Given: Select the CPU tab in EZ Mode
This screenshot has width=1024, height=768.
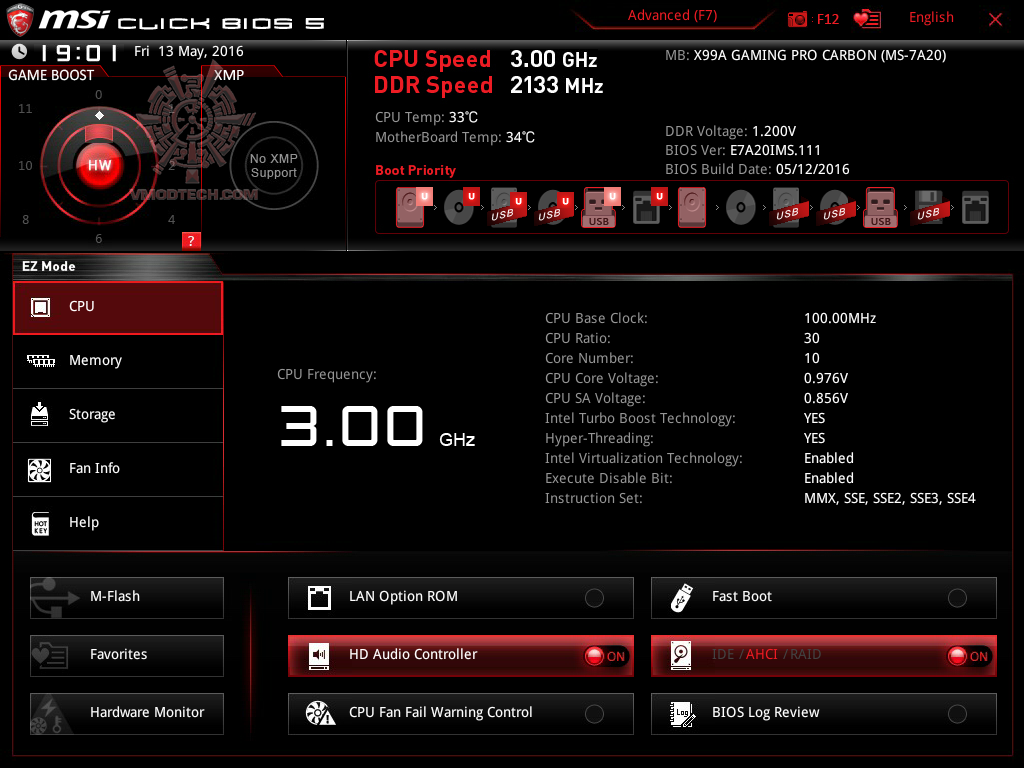Looking at the screenshot, I should (x=118, y=308).
